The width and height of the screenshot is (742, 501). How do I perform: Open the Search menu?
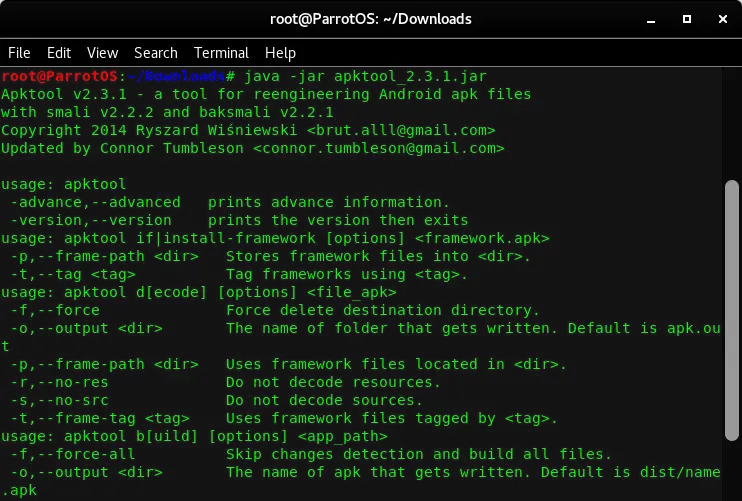(156, 53)
